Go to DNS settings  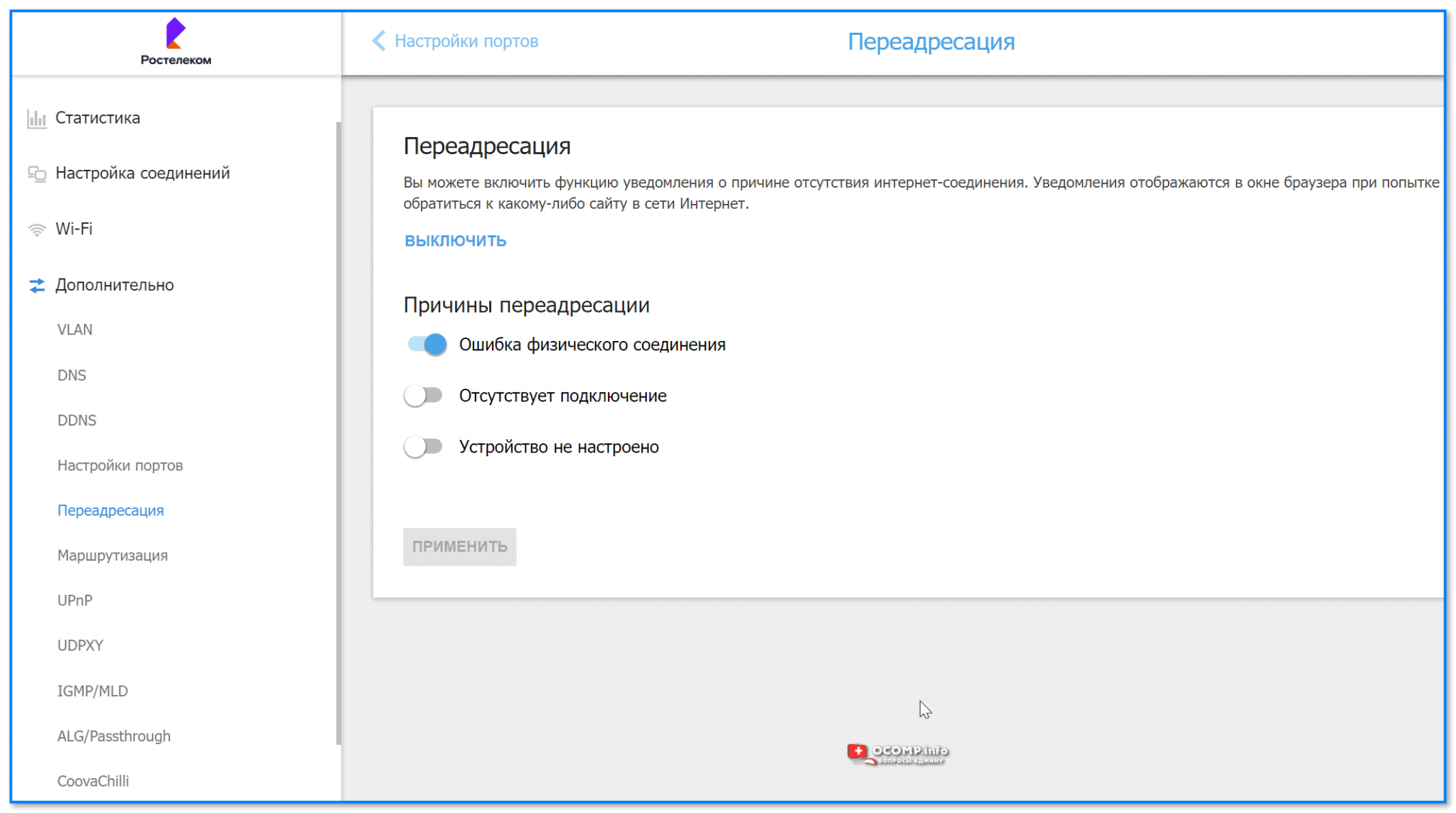tap(71, 375)
